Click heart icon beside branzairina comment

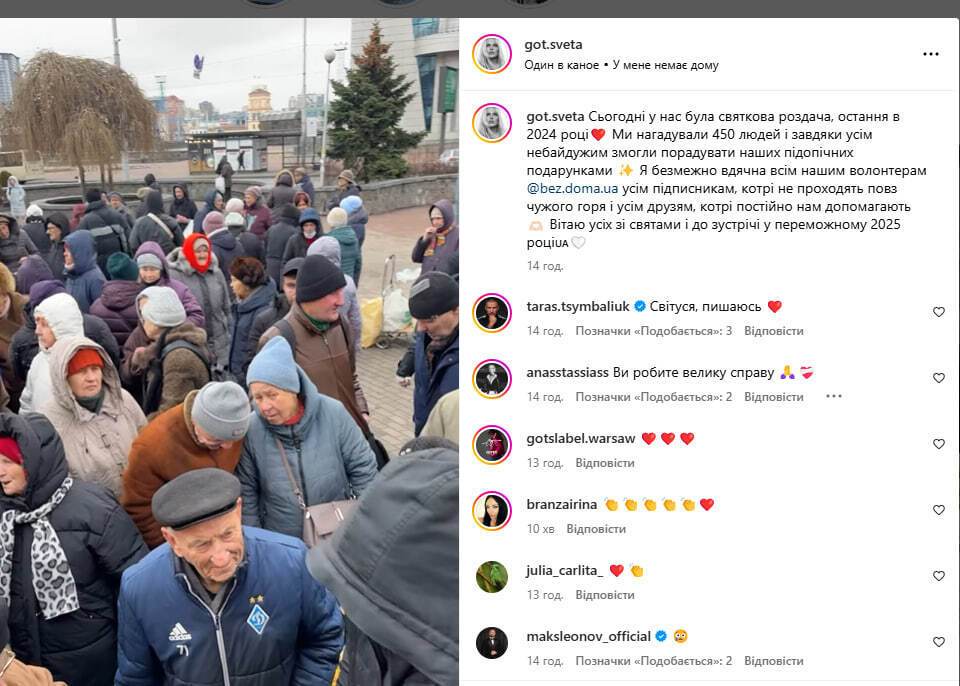(x=939, y=510)
